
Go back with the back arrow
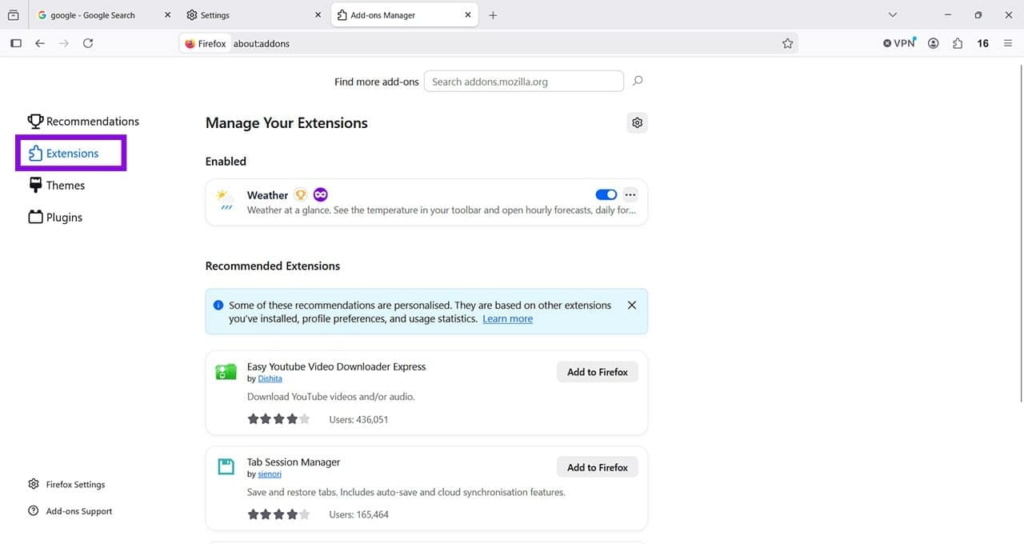[x=40, y=43]
